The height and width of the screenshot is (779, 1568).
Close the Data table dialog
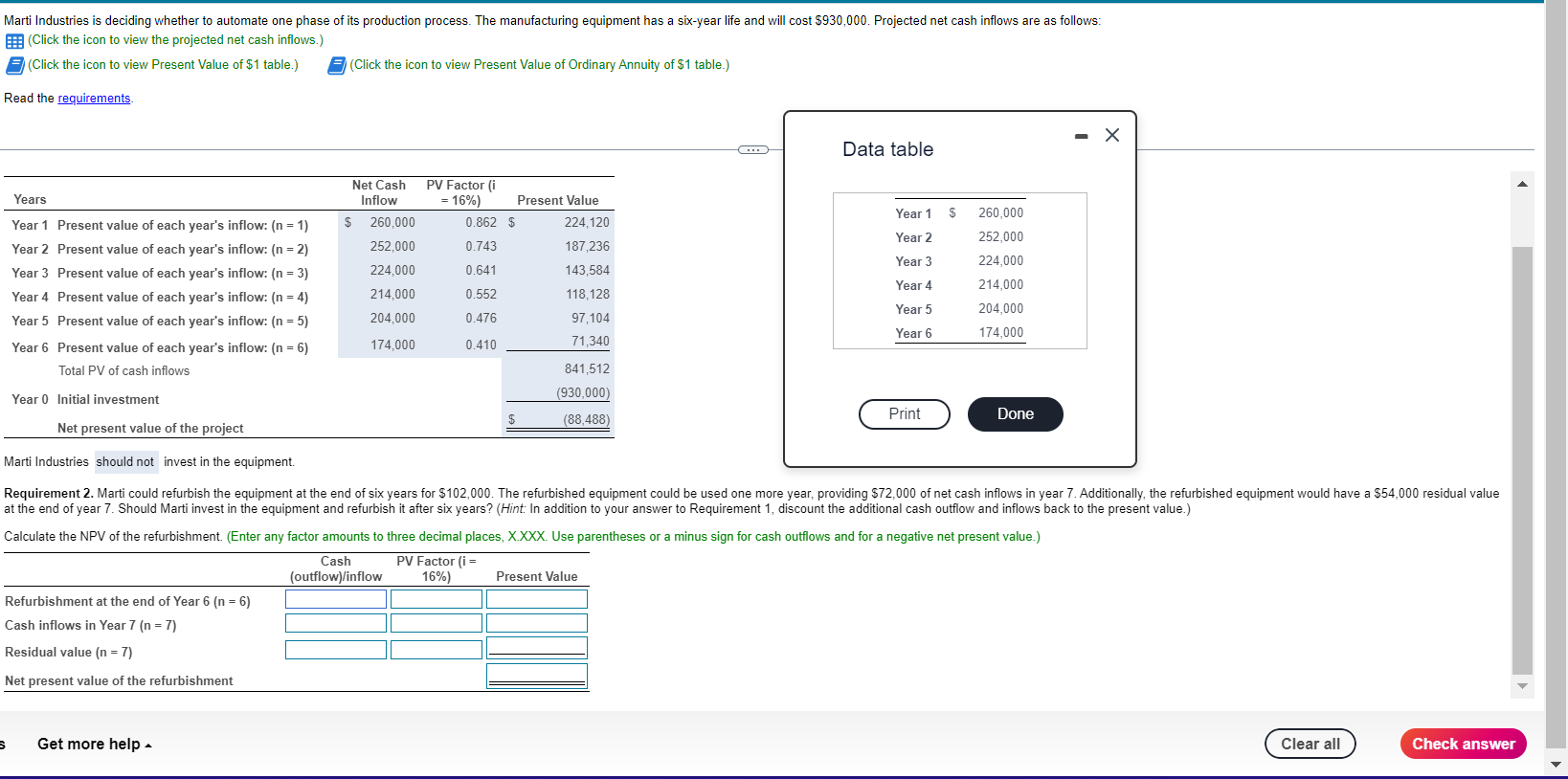pos(1112,135)
